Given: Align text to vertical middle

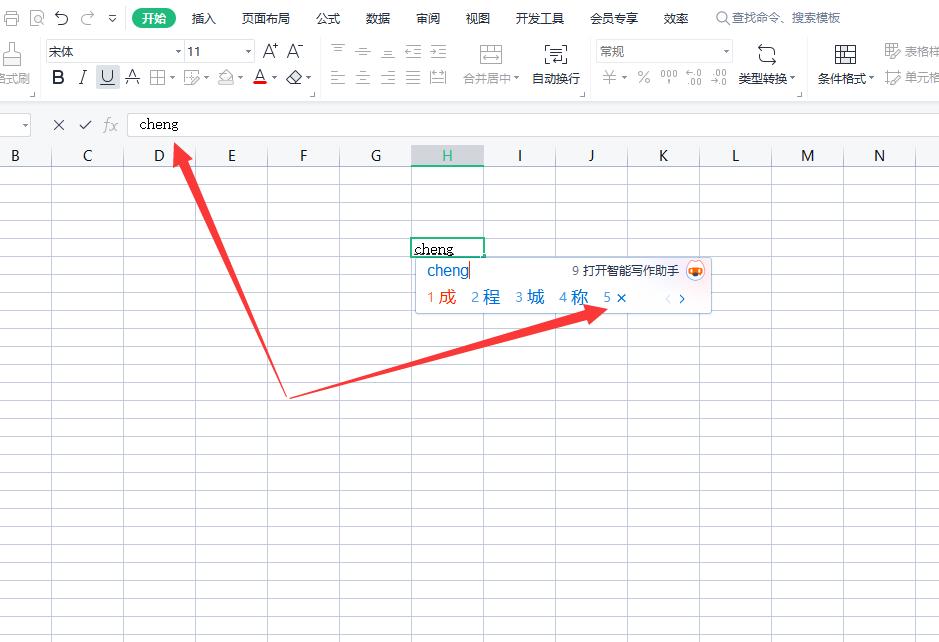Looking at the screenshot, I should (363, 52).
